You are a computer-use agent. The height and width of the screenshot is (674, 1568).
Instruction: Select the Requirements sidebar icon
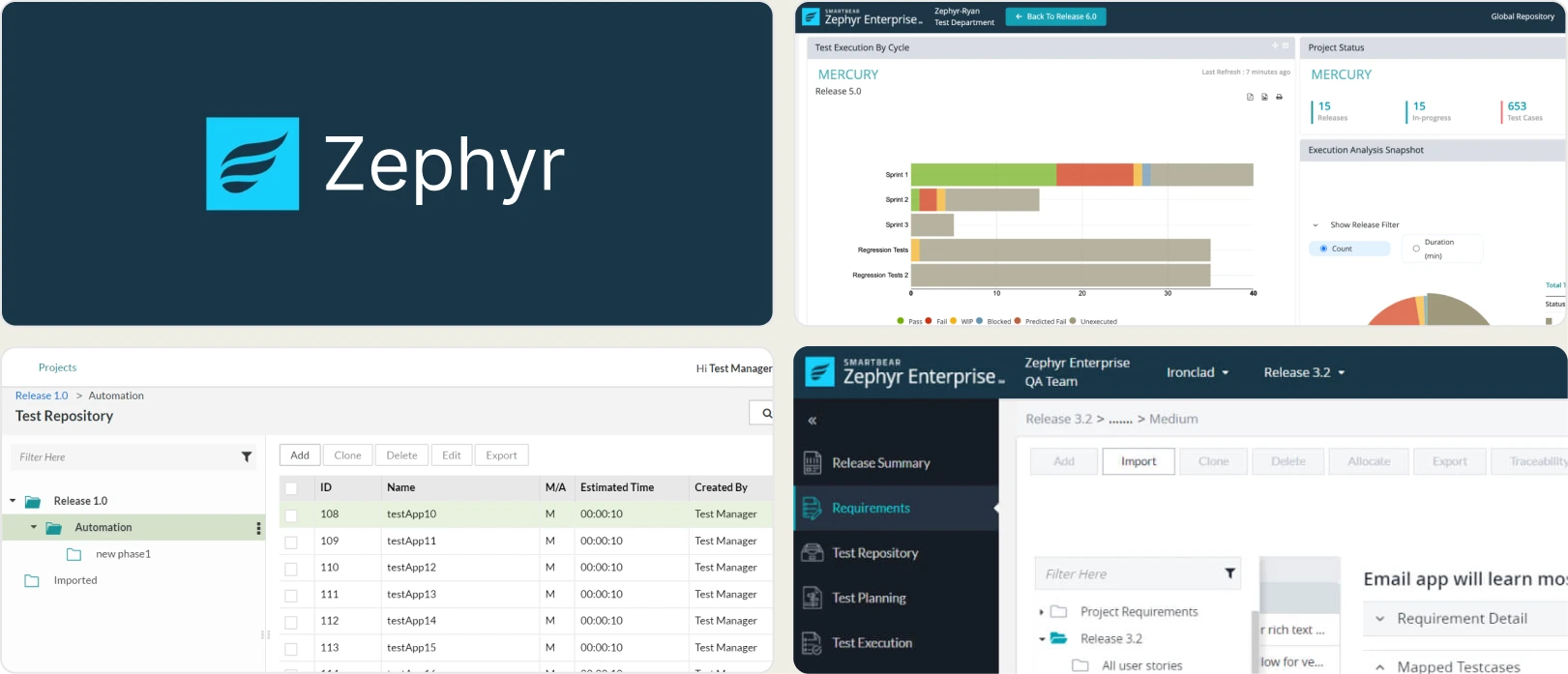(x=813, y=508)
